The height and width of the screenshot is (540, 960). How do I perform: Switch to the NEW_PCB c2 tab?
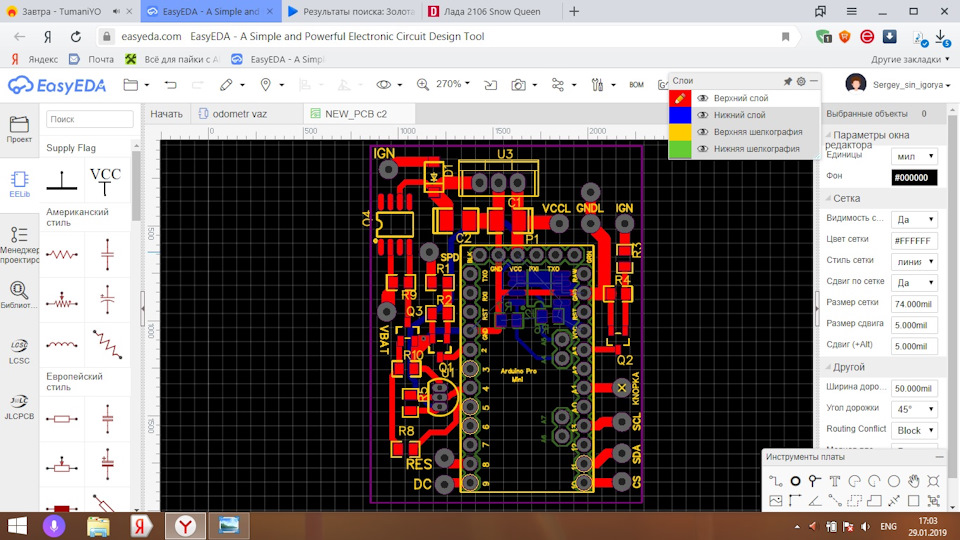click(x=359, y=114)
